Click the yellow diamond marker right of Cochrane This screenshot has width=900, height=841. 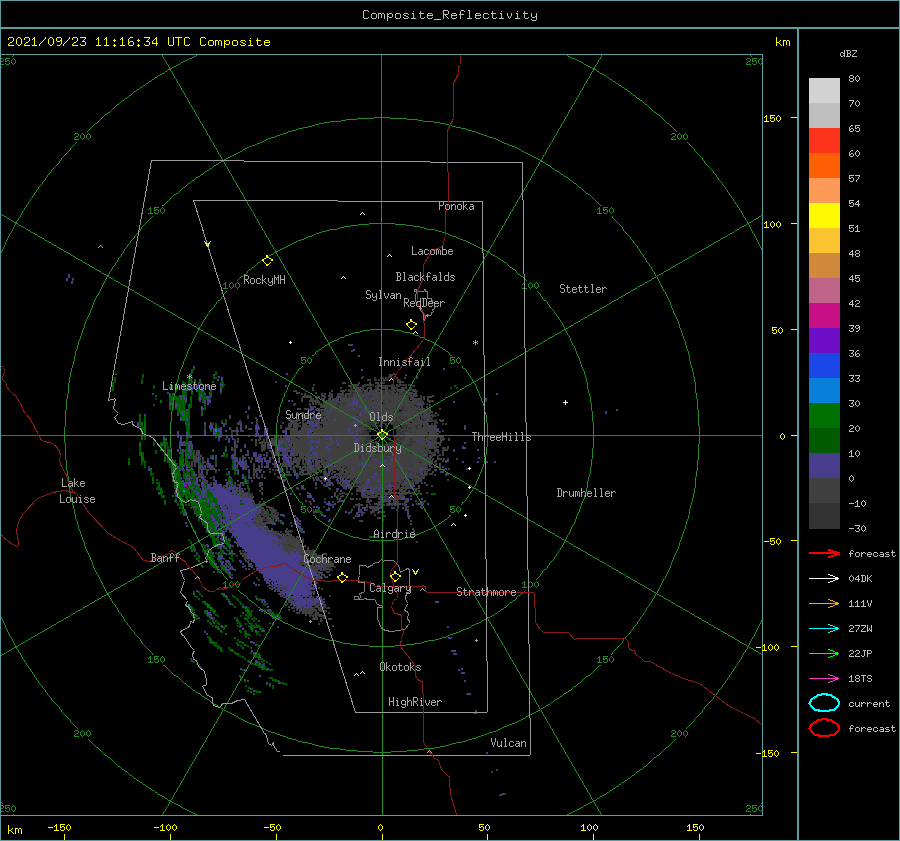coord(343,577)
